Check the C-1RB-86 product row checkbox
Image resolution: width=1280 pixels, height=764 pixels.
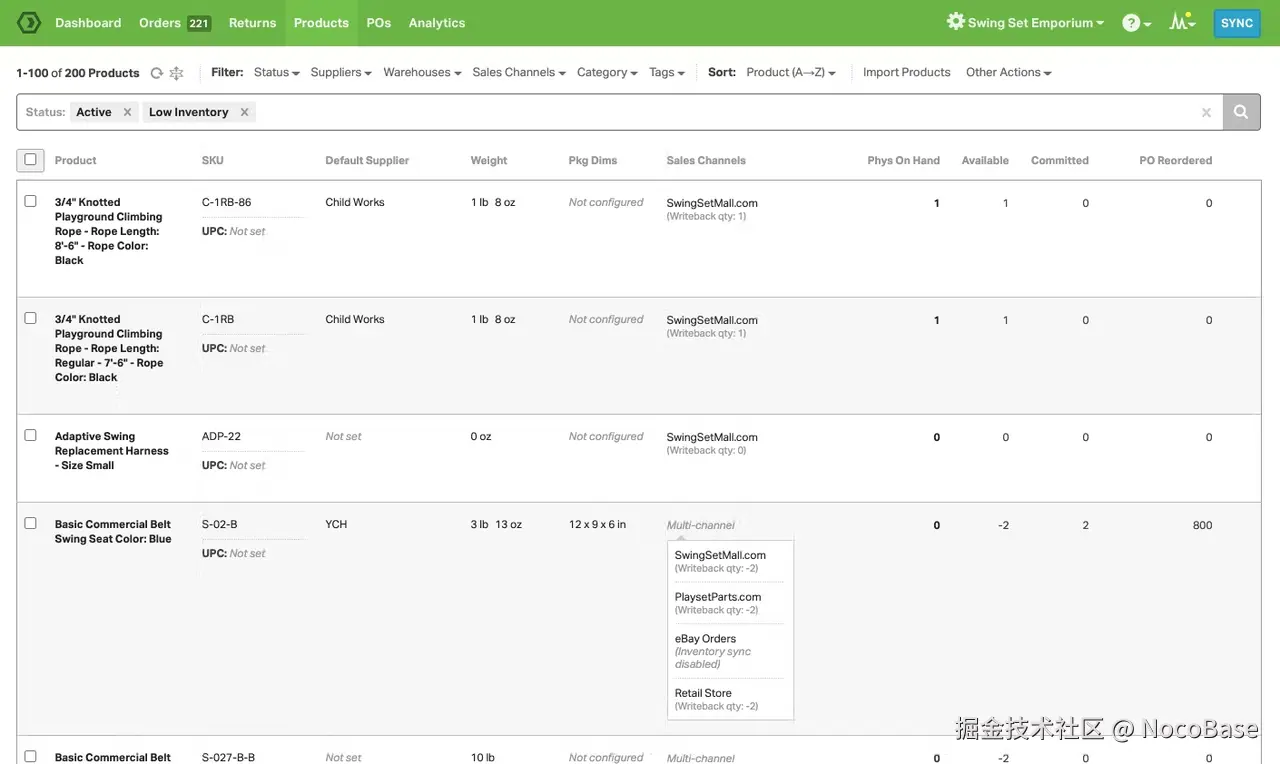click(x=30, y=201)
